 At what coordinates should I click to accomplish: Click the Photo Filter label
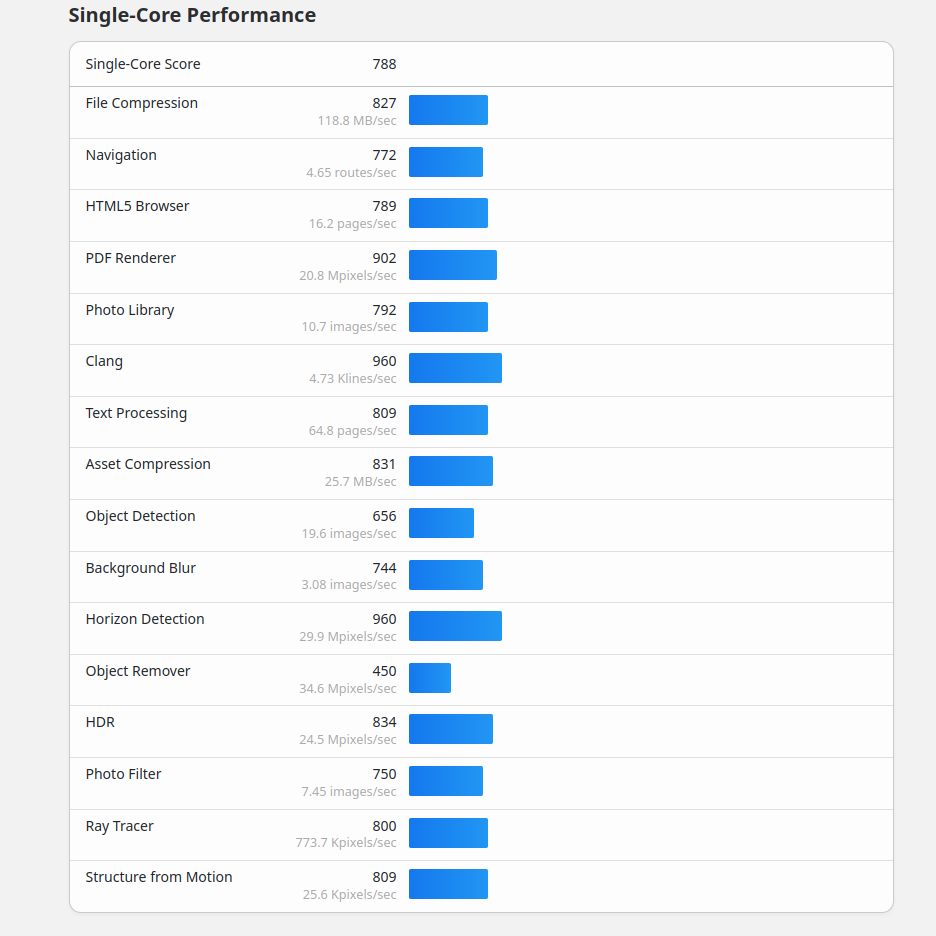123,774
